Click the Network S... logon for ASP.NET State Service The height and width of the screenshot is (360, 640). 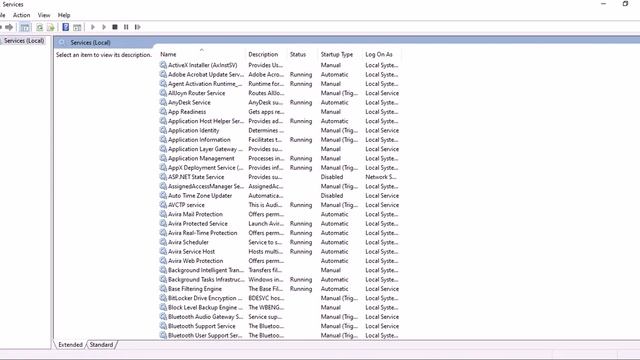pos(381,177)
